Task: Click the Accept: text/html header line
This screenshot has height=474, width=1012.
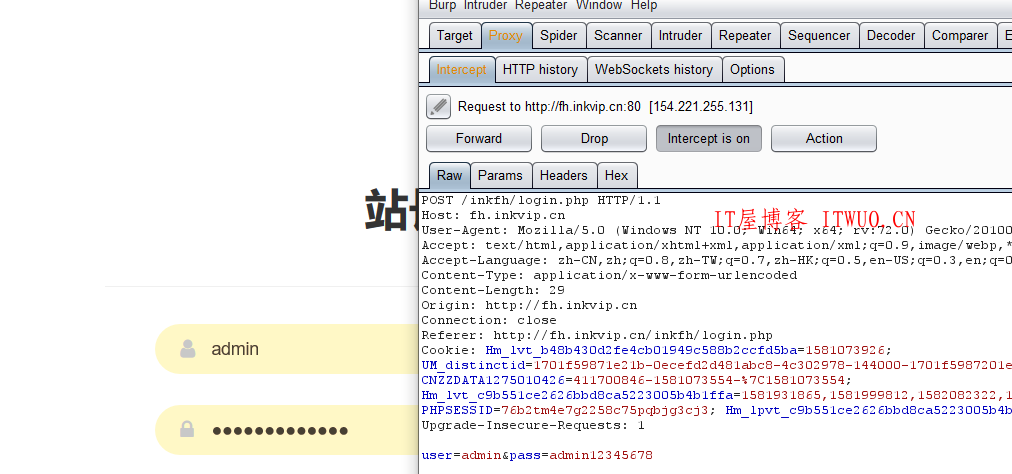Action: click(716, 245)
